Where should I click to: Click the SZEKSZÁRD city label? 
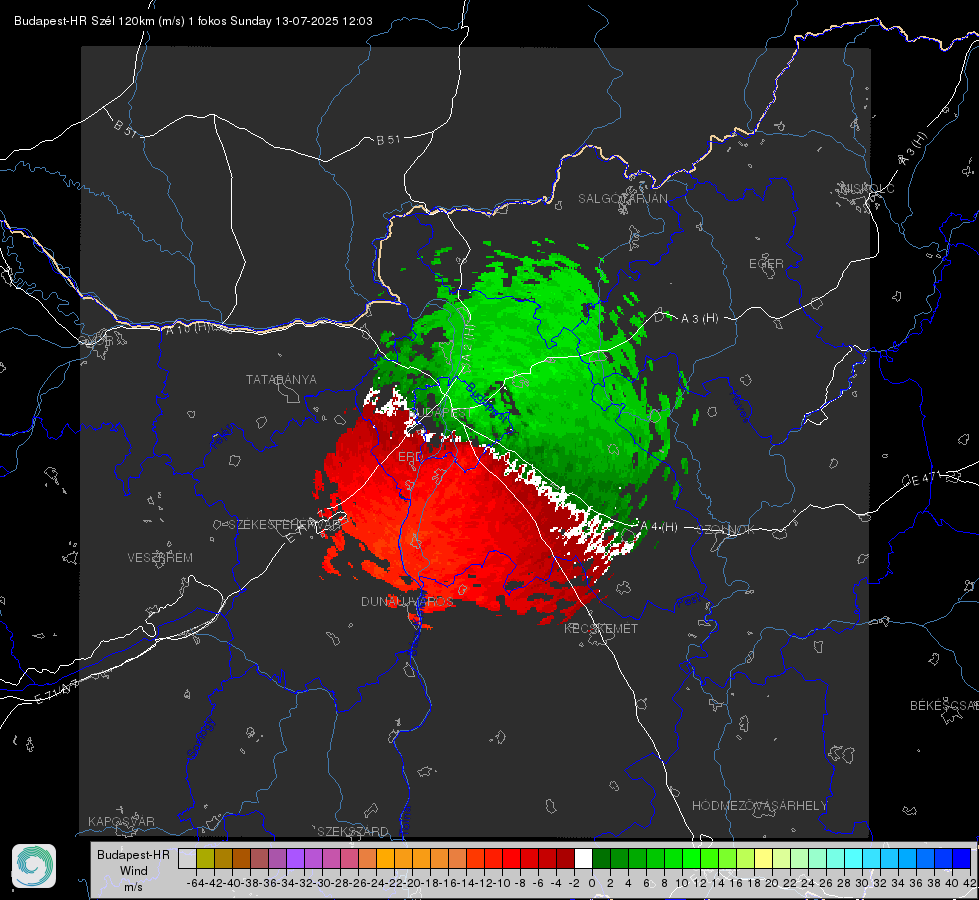coord(353,831)
